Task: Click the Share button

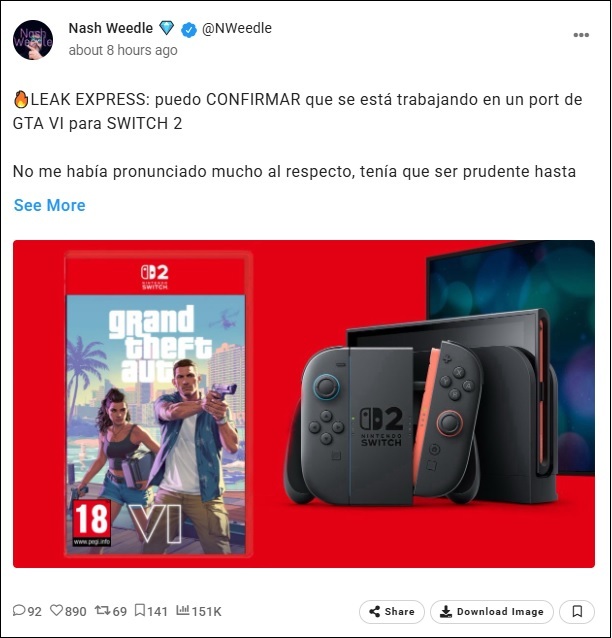Action: pyautogui.click(x=391, y=612)
